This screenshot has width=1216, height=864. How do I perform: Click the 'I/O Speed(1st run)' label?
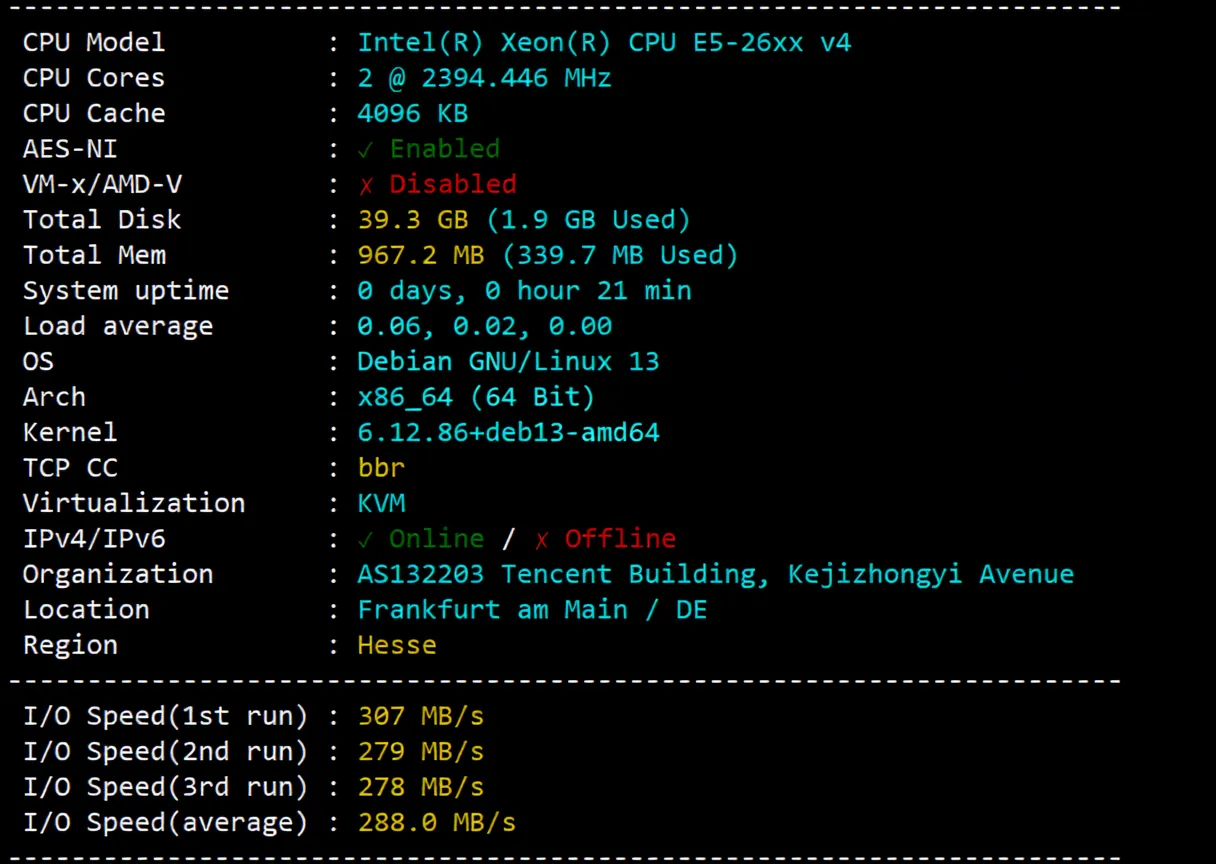tap(165, 716)
